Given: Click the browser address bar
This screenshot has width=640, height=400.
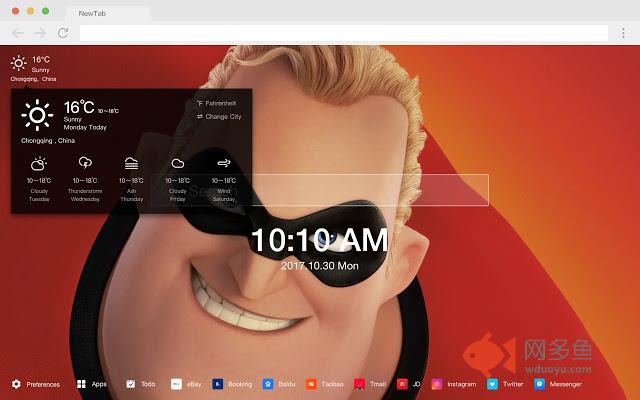Looking at the screenshot, I should (340, 33).
